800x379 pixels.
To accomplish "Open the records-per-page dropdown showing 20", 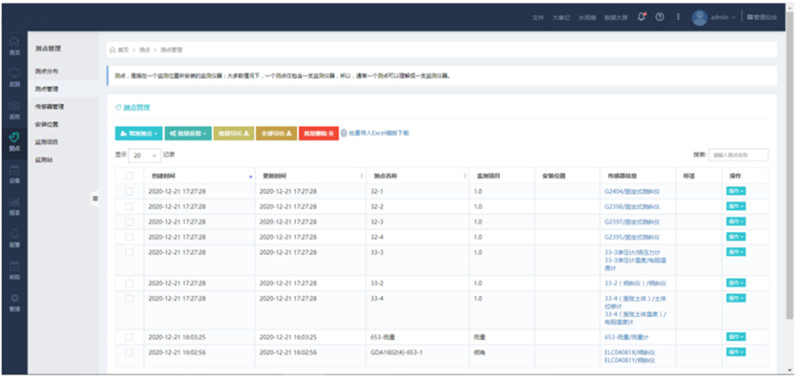I will [x=144, y=156].
